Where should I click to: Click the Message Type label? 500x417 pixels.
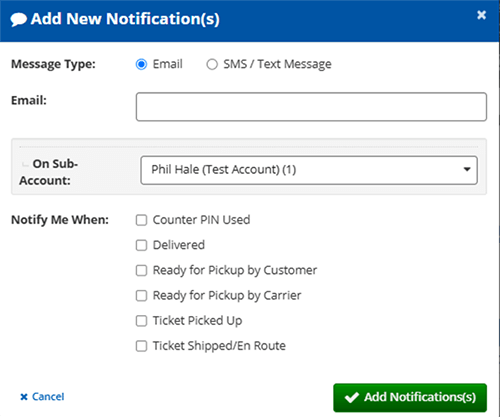(53, 64)
